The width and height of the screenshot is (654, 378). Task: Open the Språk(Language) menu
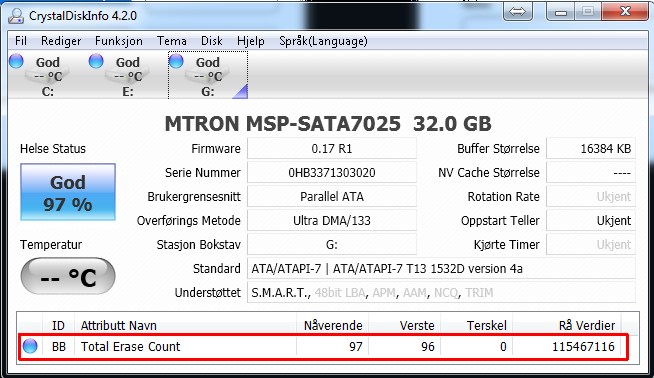[323, 41]
